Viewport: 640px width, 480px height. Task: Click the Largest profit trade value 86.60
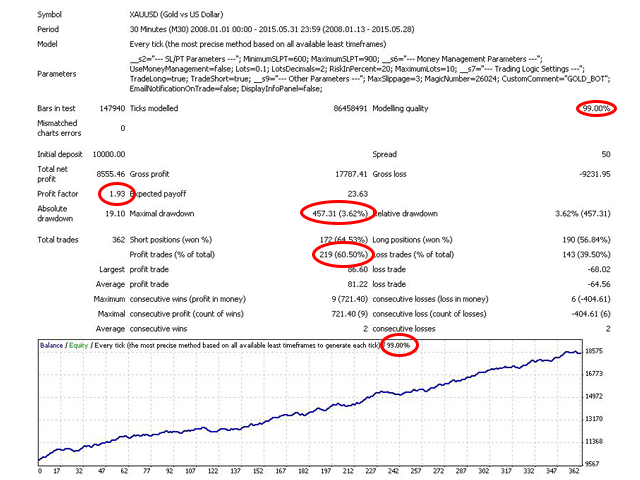(x=358, y=269)
